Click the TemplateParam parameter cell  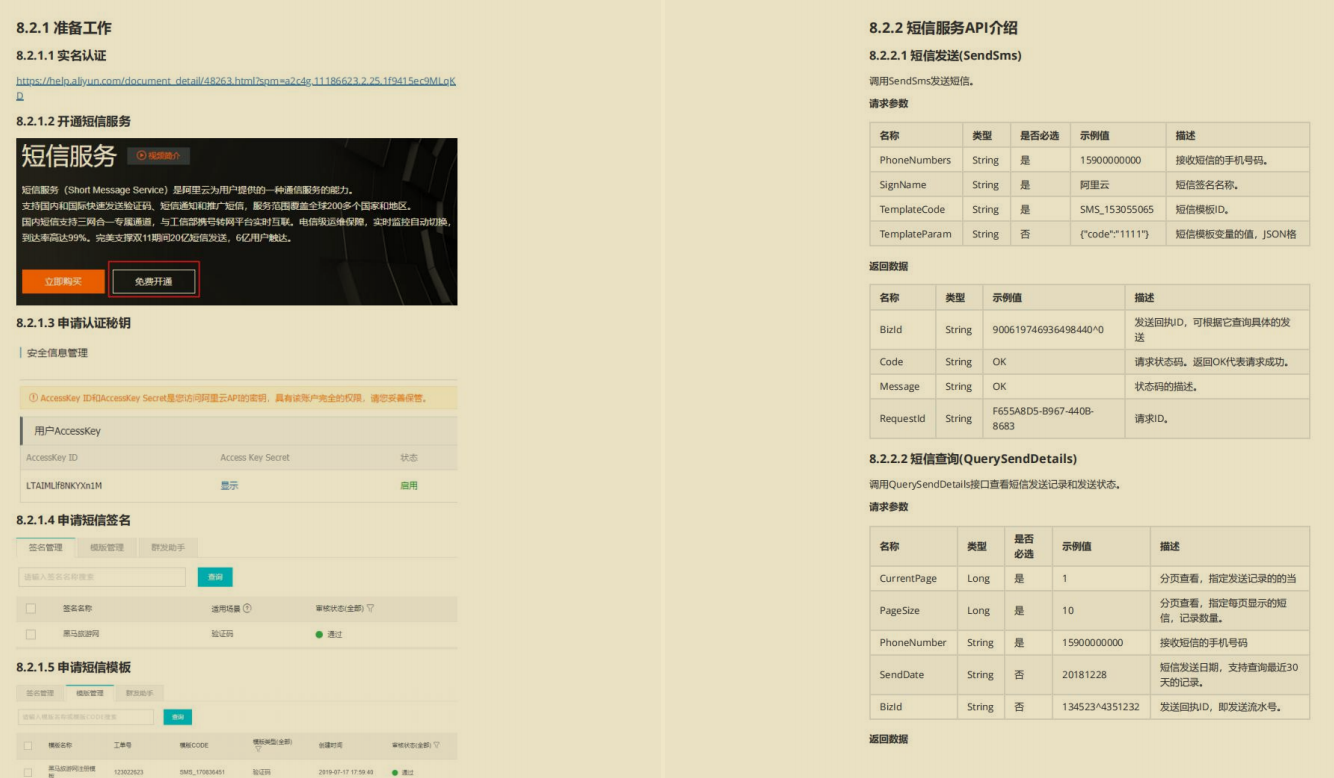916,233
